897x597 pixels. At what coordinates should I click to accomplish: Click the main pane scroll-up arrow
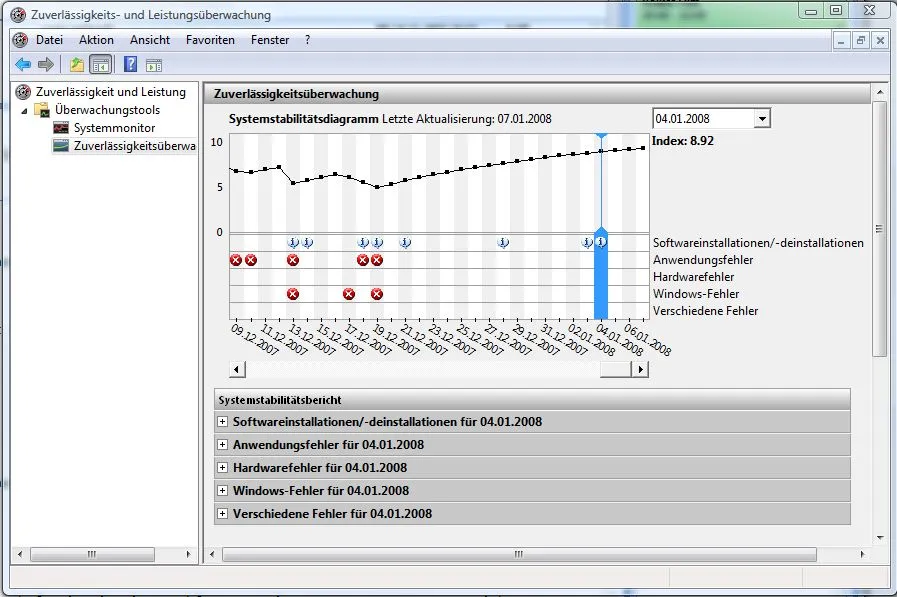coord(880,92)
